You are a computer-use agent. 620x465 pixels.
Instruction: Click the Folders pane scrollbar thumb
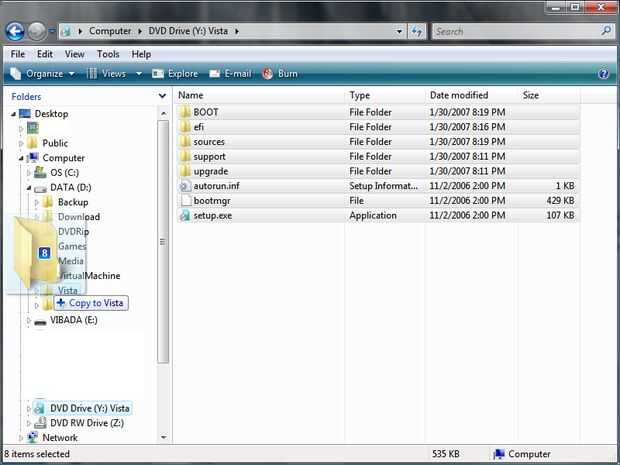click(163, 242)
